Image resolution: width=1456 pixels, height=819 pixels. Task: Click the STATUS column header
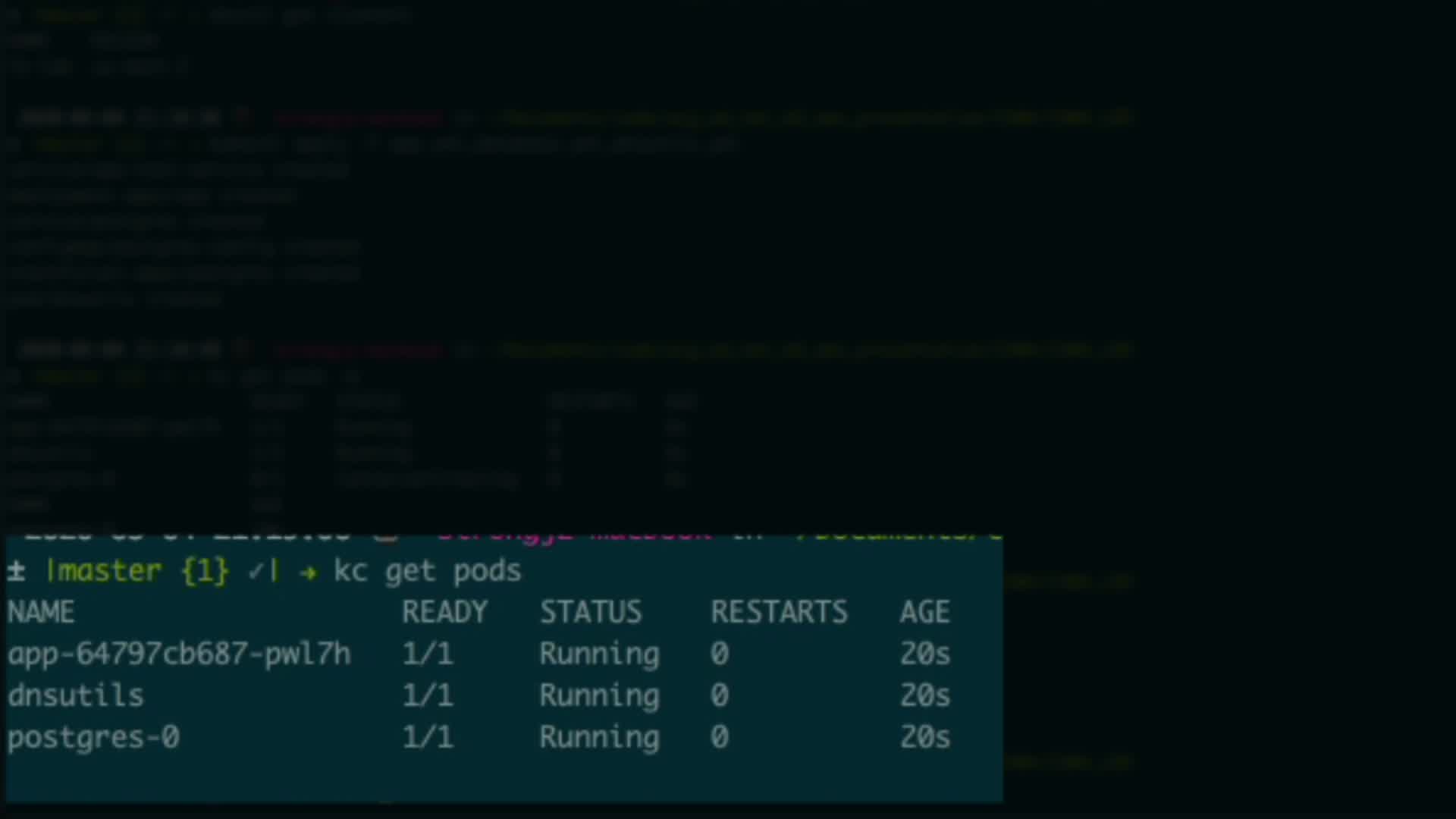[x=590, y=612]
